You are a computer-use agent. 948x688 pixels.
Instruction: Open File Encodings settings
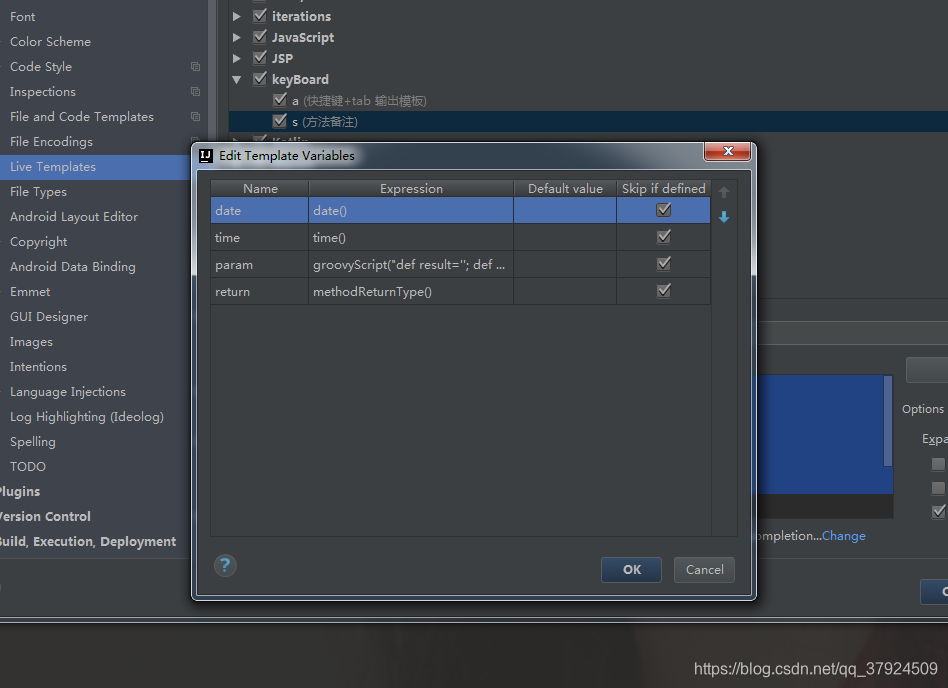(x=51, y=141)
